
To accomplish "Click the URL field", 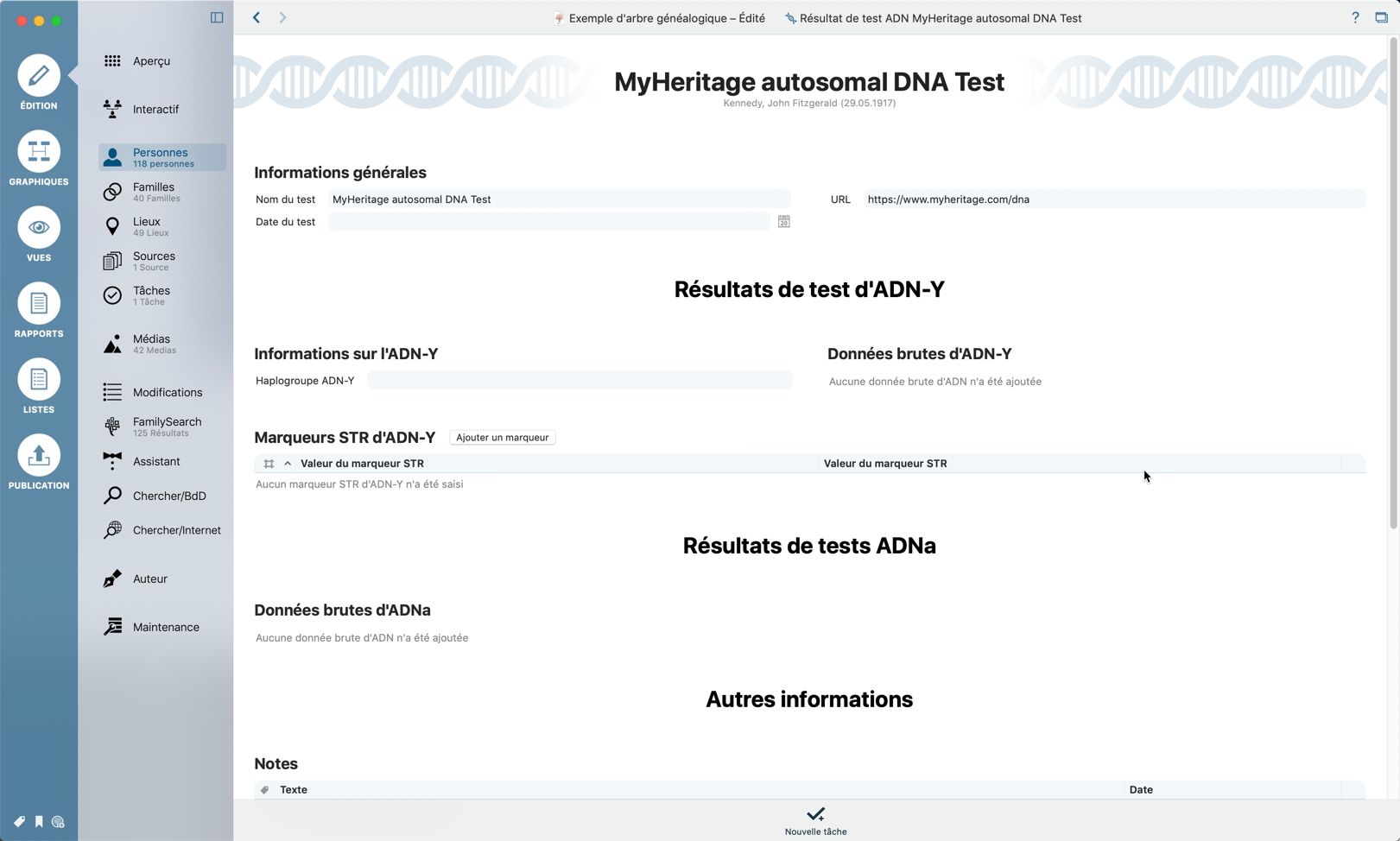I will pos(1114,199).
